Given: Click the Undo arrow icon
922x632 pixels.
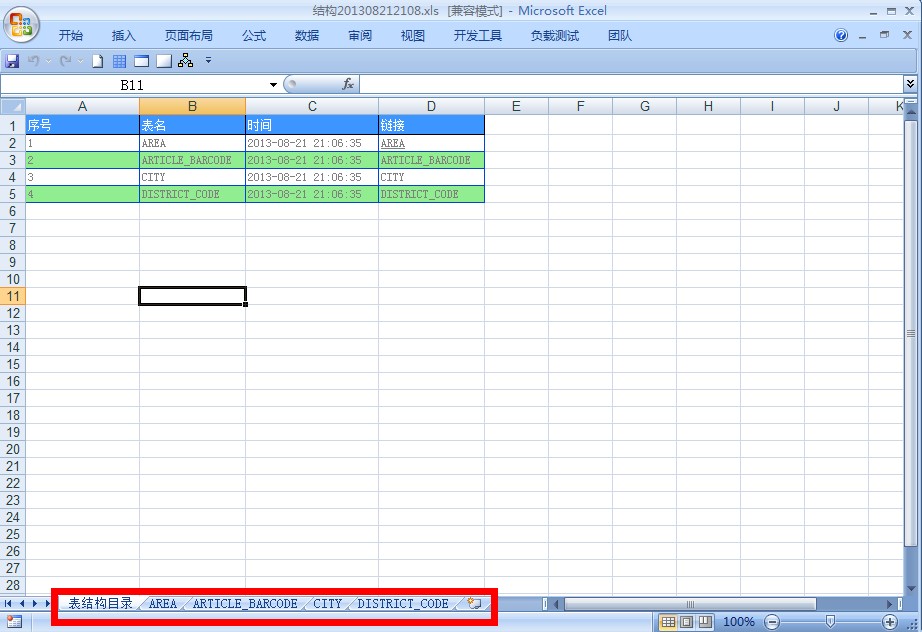Looking at the screenshot, I should pos(34,61).
